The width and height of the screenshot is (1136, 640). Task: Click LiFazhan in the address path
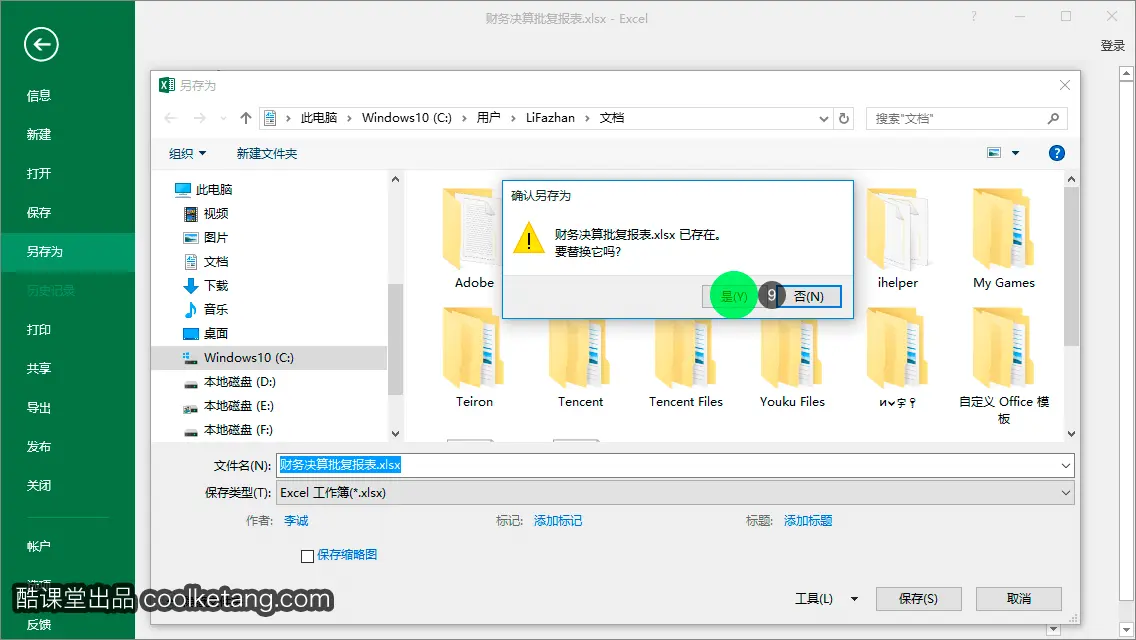coord(550,118)
